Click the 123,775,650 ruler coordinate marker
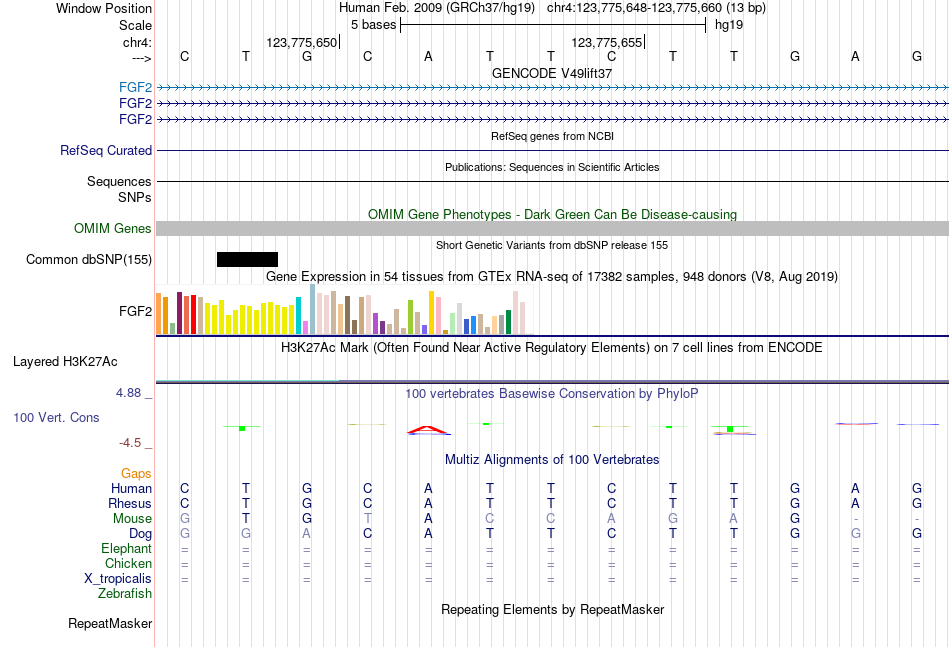The height and width of the screenshot is (647, 950). pyautogui.click(x=302, y=42)
